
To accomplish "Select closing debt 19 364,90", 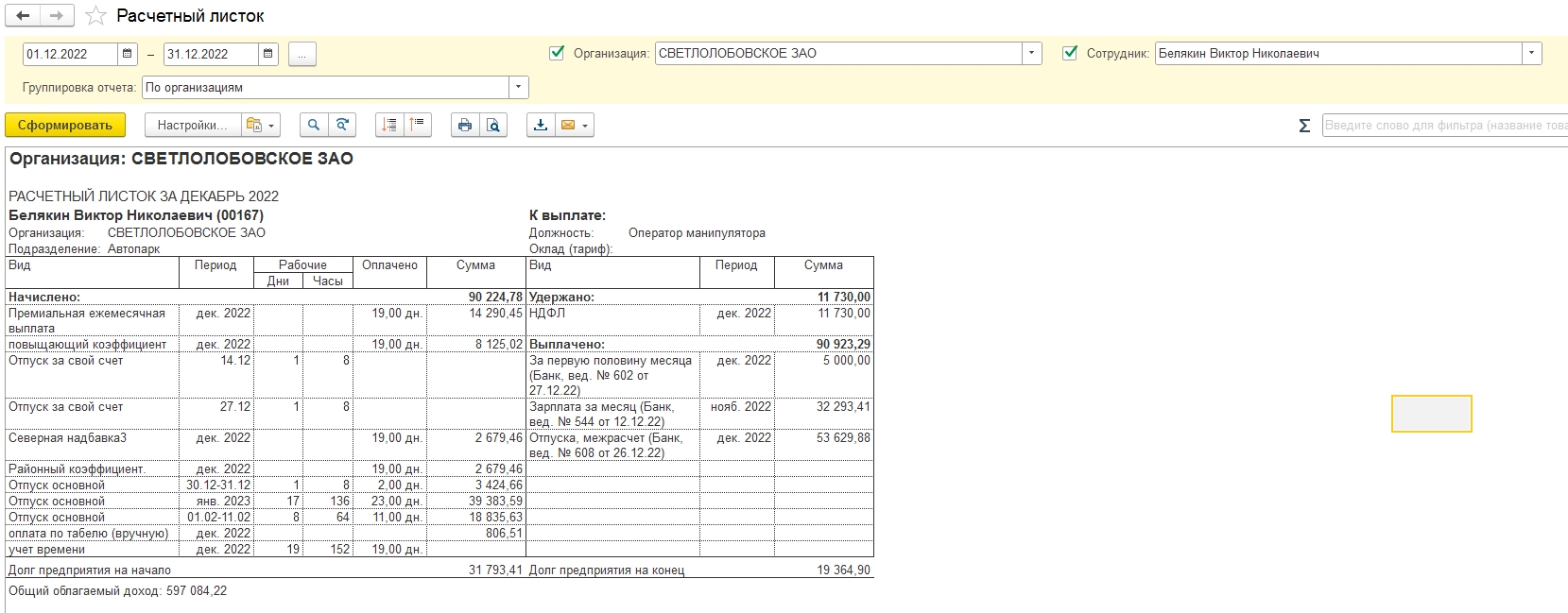I will click(844, 570).
